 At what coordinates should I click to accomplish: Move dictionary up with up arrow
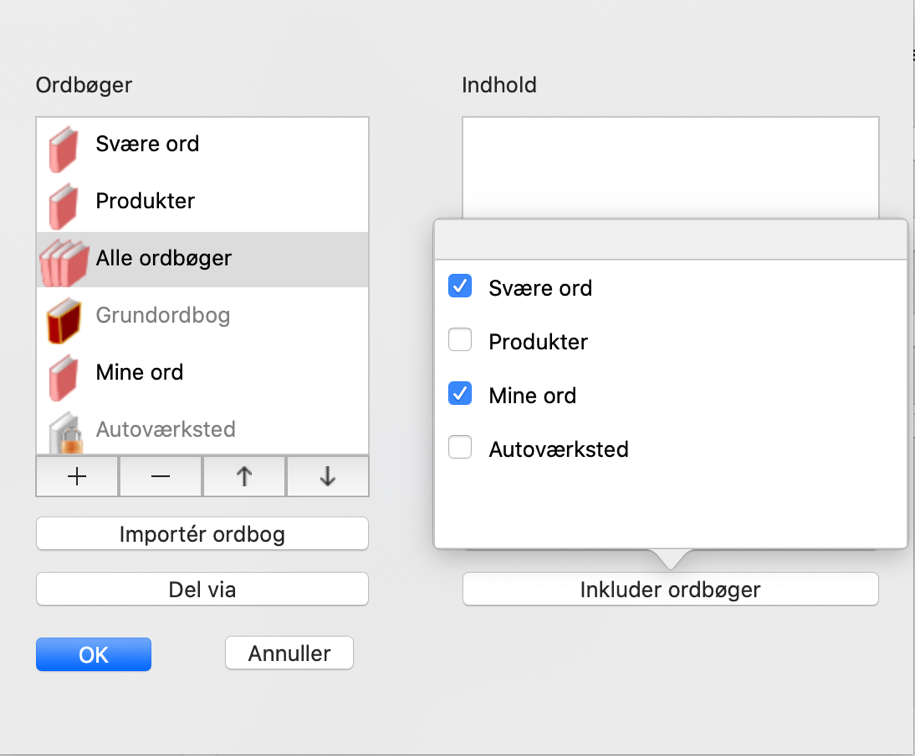click(x=244, y=477)
